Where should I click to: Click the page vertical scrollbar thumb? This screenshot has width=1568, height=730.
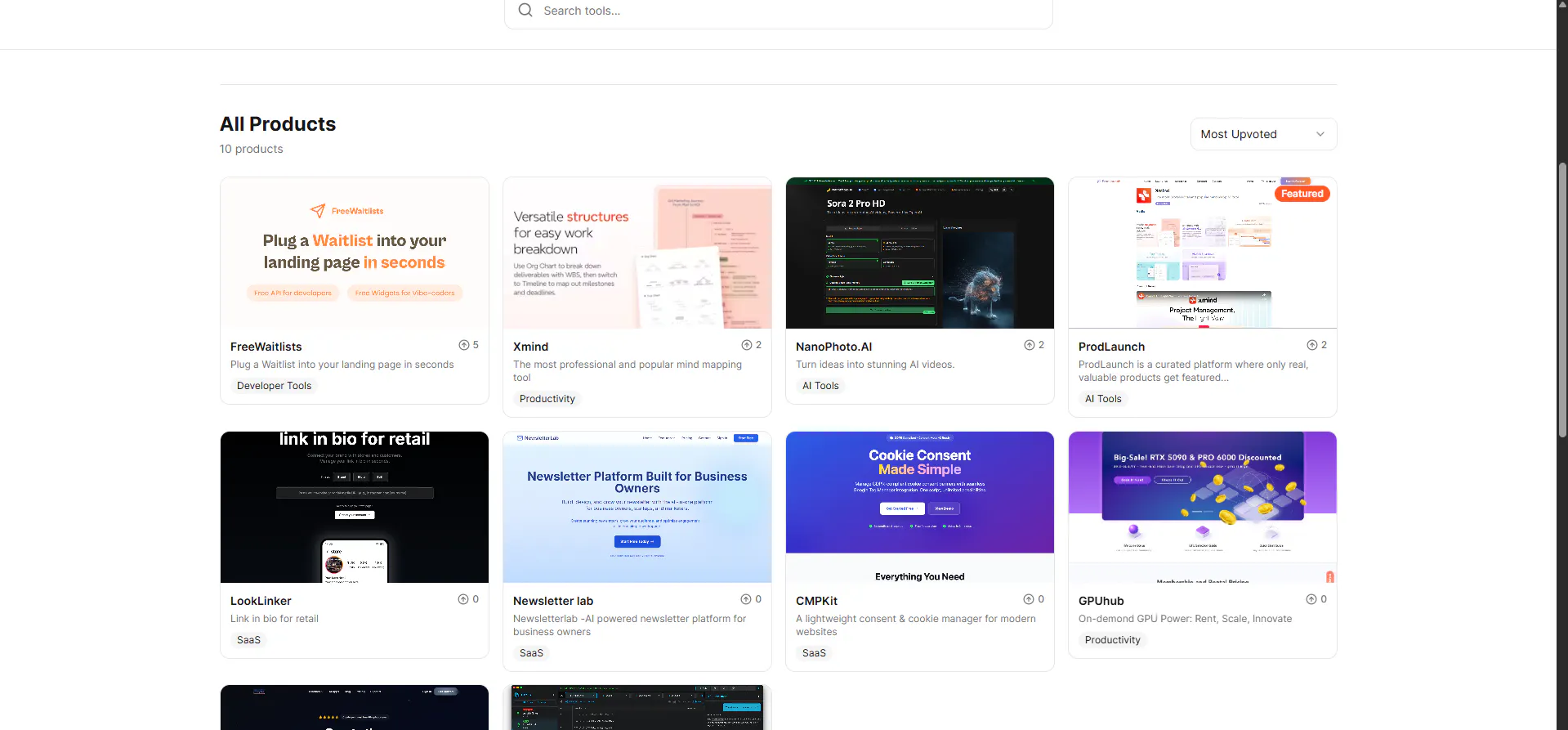tap(1562, 298)
